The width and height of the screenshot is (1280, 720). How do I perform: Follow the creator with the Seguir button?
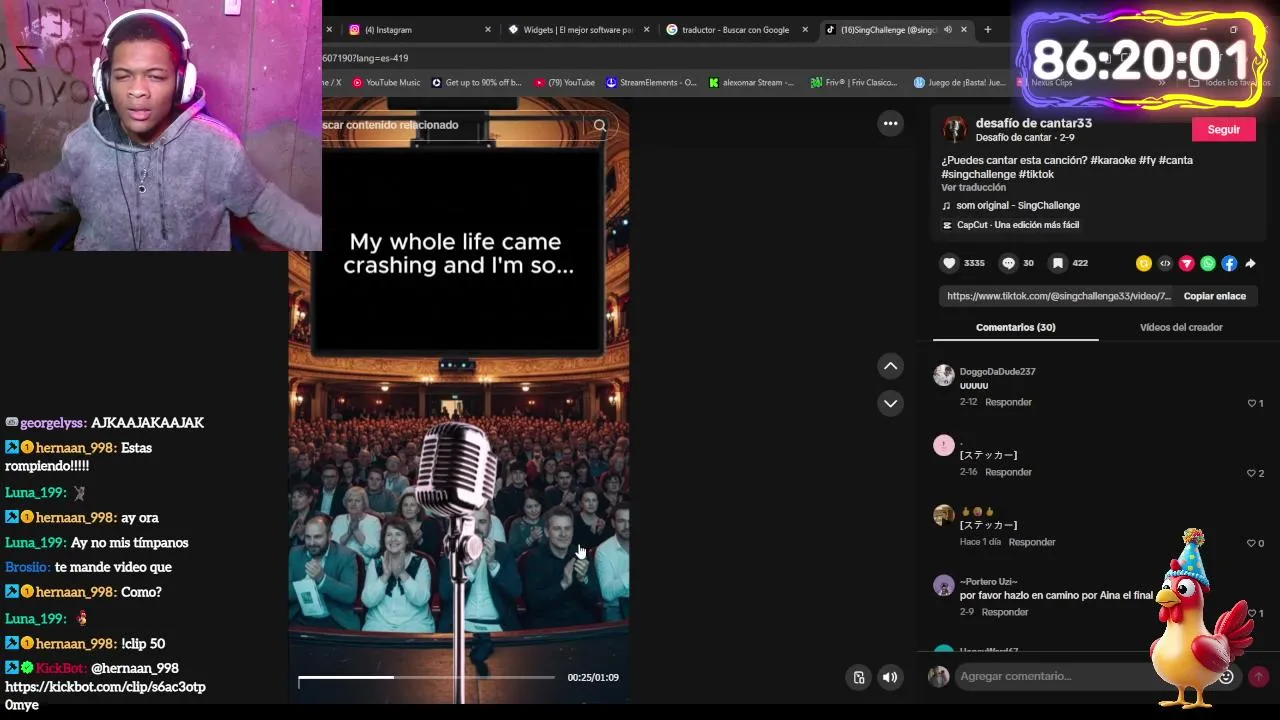(x=1223, y=129)
